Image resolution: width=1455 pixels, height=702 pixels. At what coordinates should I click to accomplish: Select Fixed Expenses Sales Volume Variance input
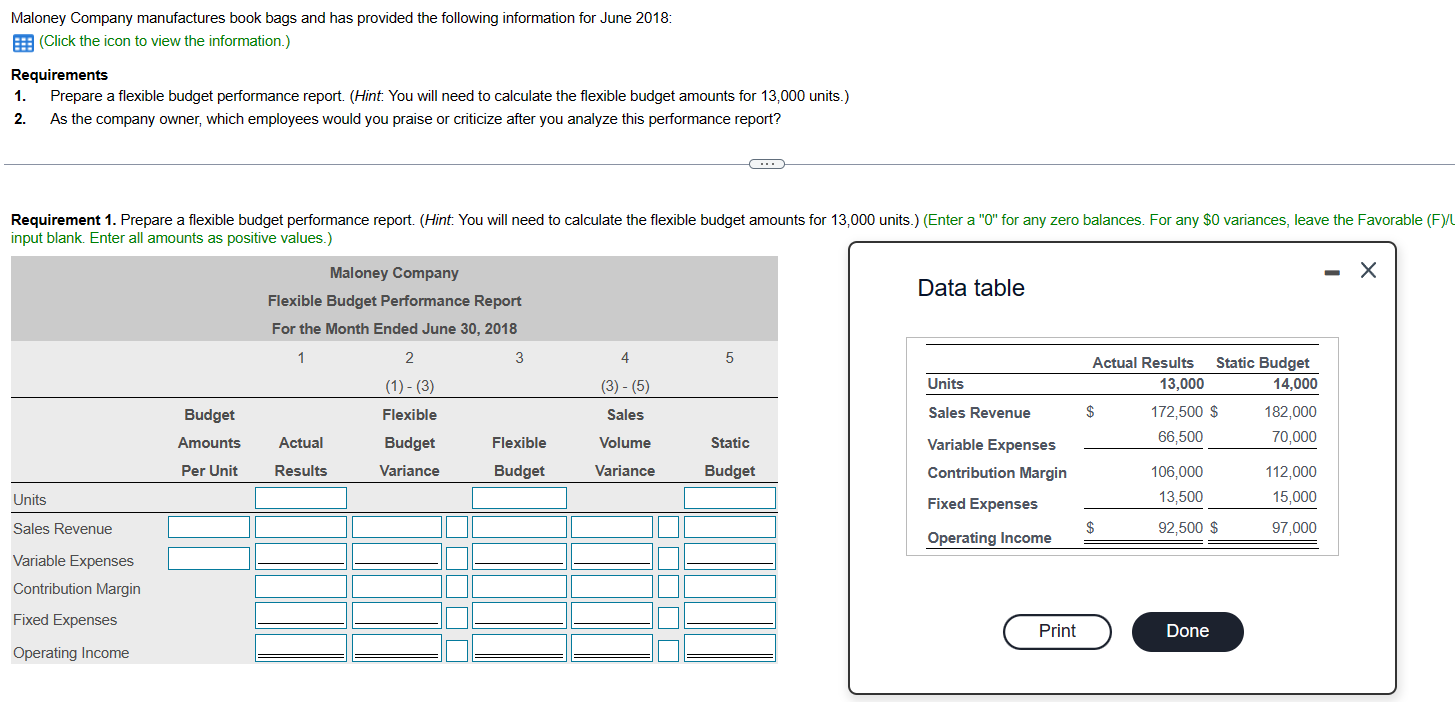(x=612, y=616)
